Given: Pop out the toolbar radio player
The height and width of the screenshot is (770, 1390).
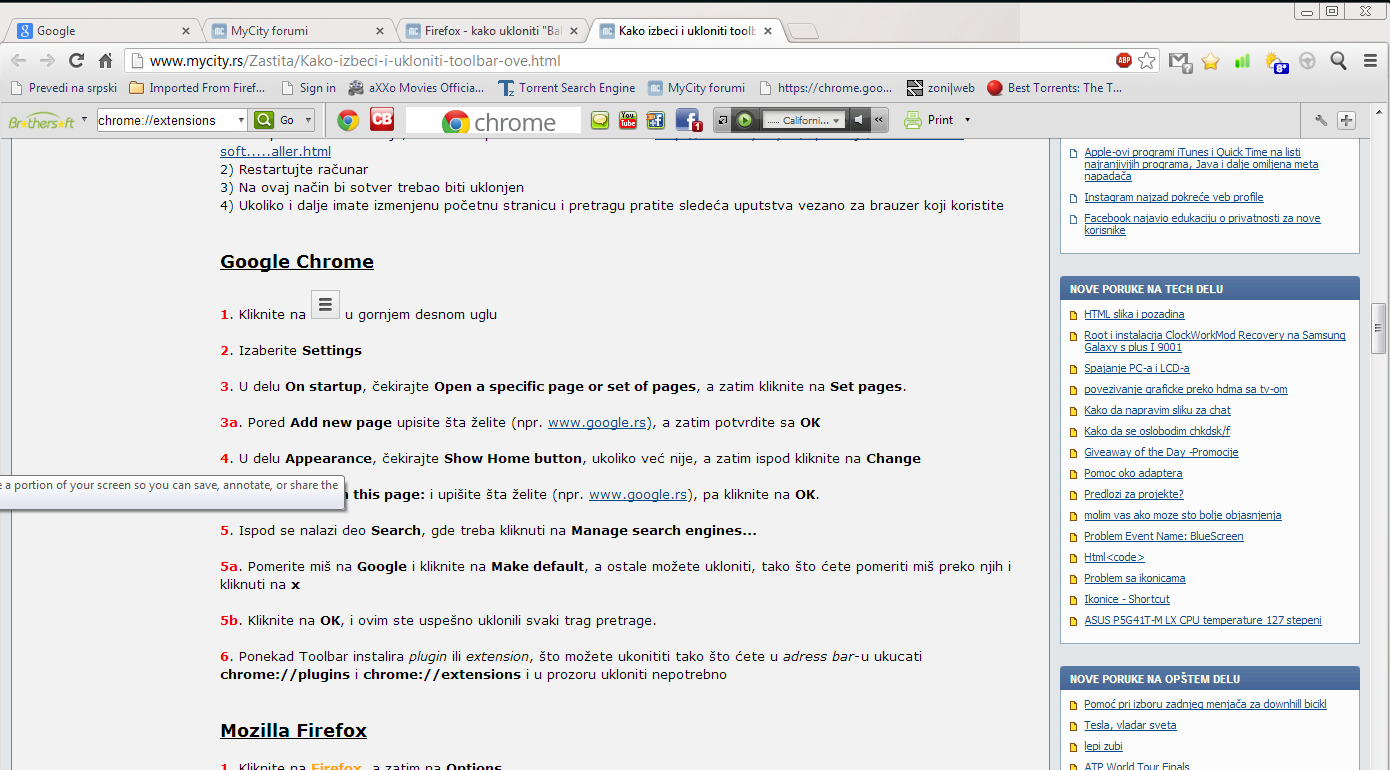Looking at the screenshot, I should point(723,120).
